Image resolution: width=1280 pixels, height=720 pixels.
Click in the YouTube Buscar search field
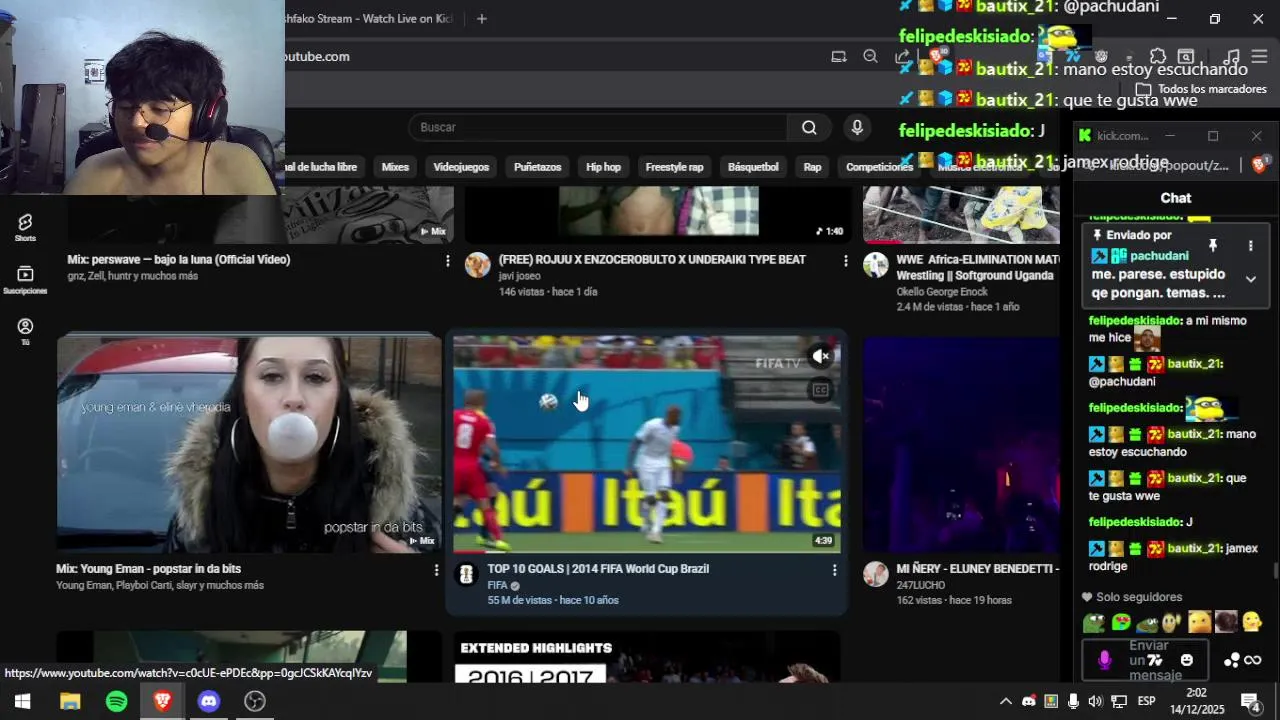click(x=598, y=127)
